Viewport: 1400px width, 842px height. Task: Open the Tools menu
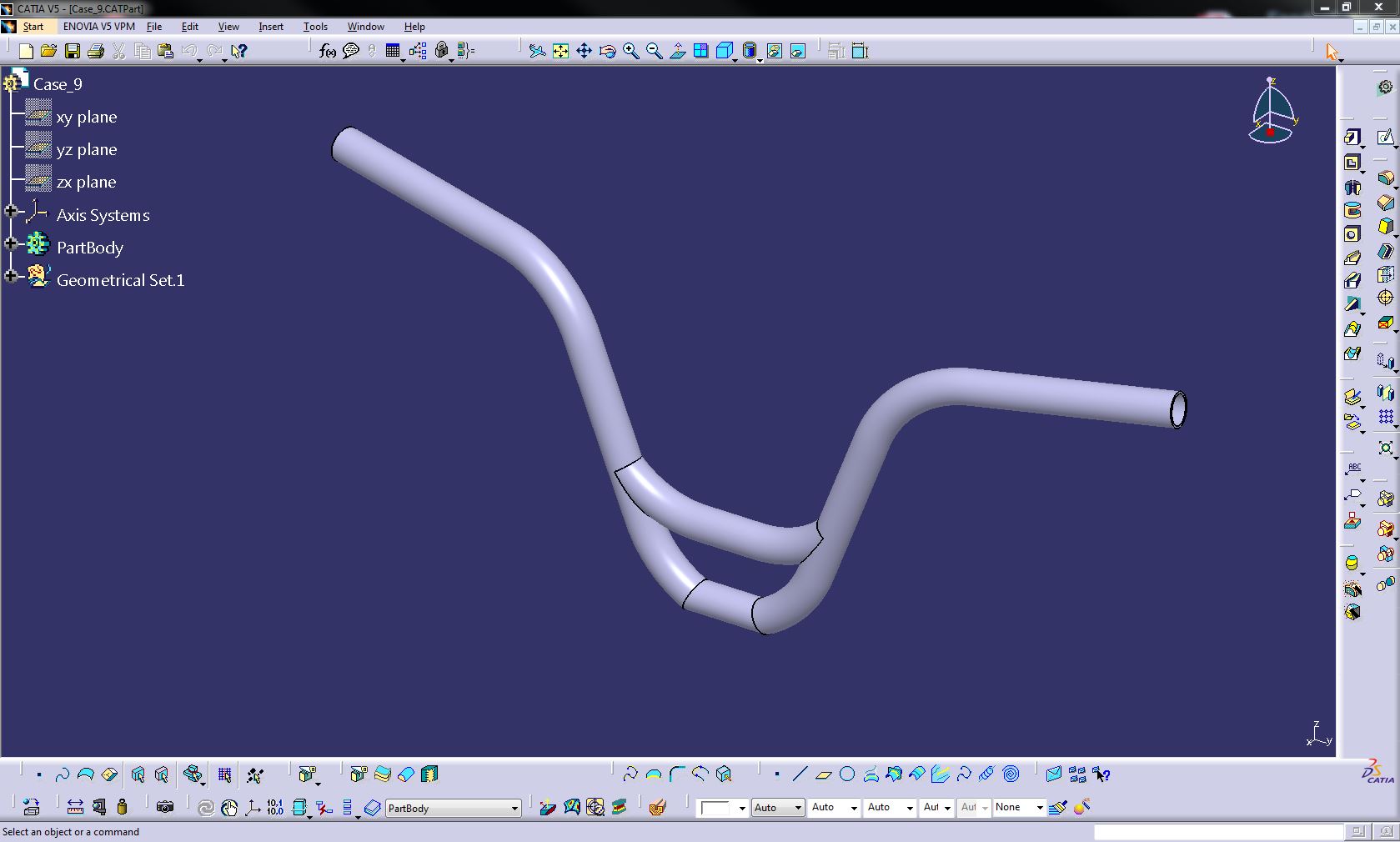[315, 27]
